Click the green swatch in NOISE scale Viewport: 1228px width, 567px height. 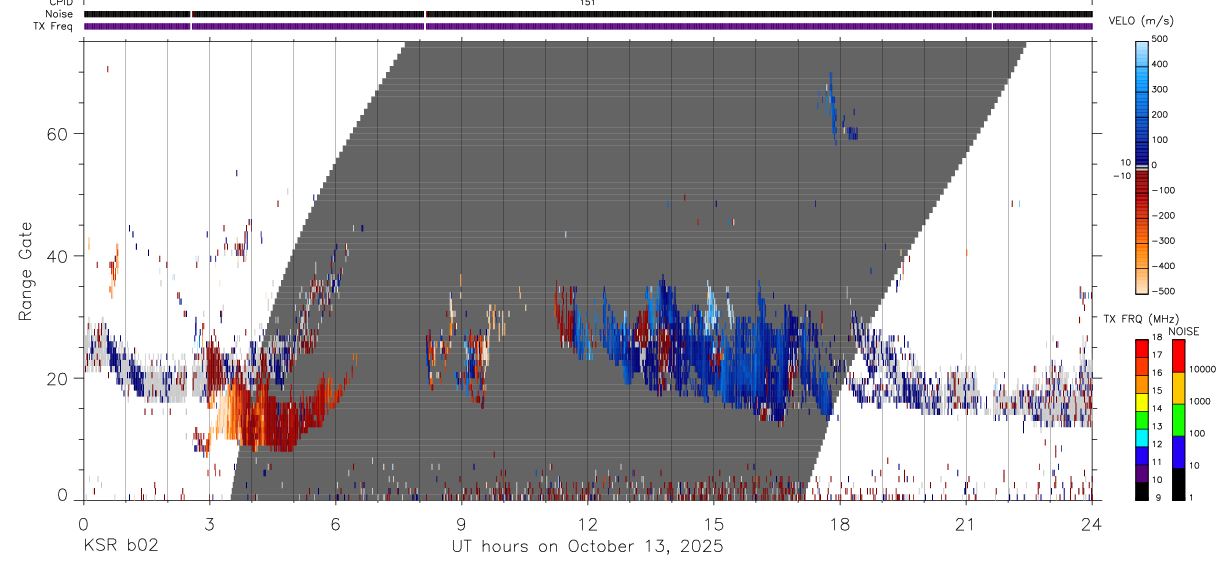click(1178, 419)
